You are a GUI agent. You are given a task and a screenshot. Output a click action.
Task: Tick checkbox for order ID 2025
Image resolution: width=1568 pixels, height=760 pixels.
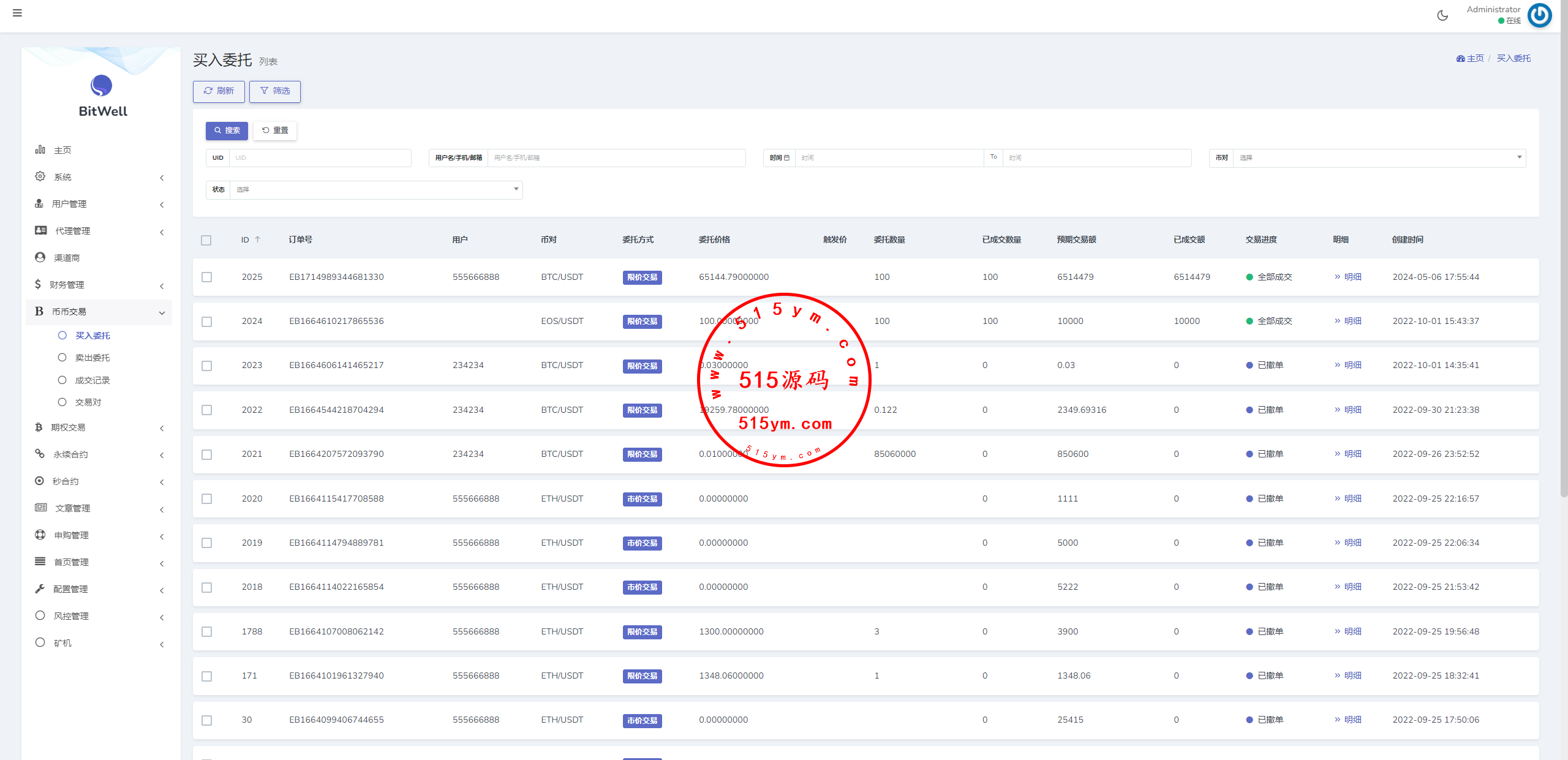pyautogui.click(x=207, y=277)
